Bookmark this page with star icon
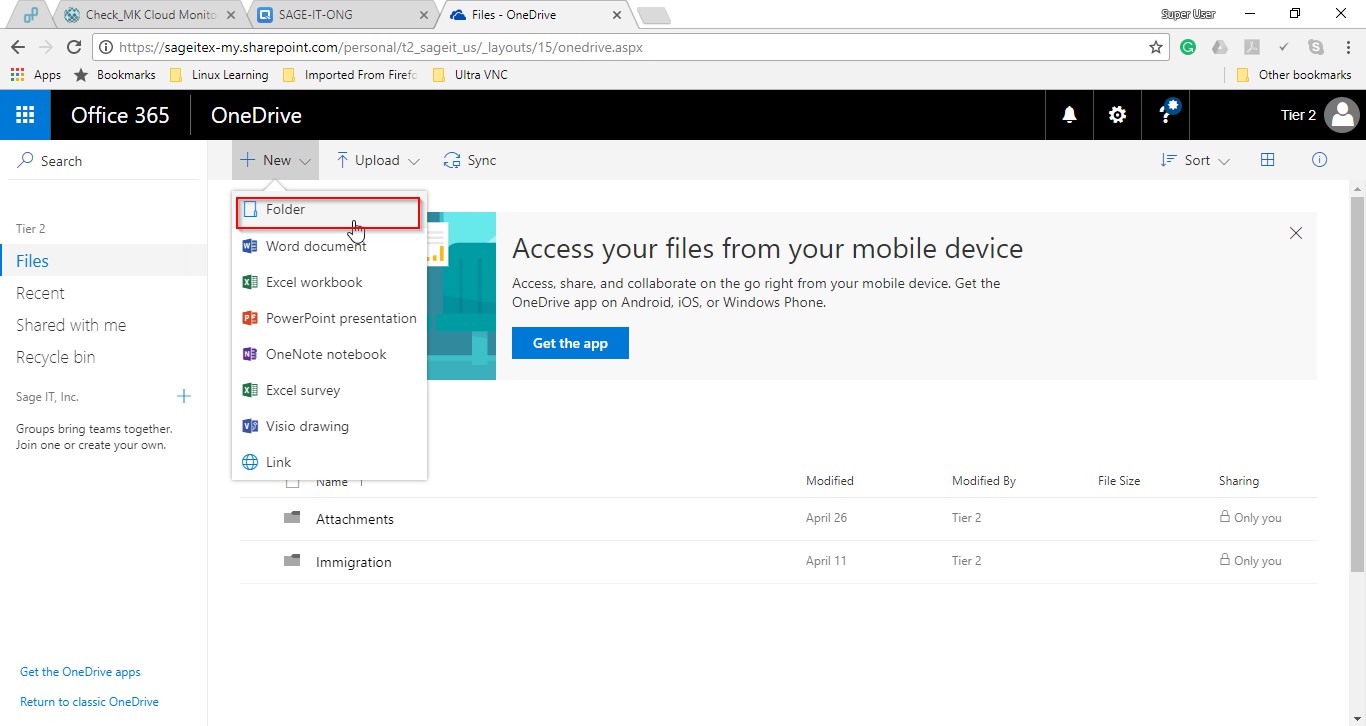Viewport: 1366px width, 726px height. coord(1156,47)
